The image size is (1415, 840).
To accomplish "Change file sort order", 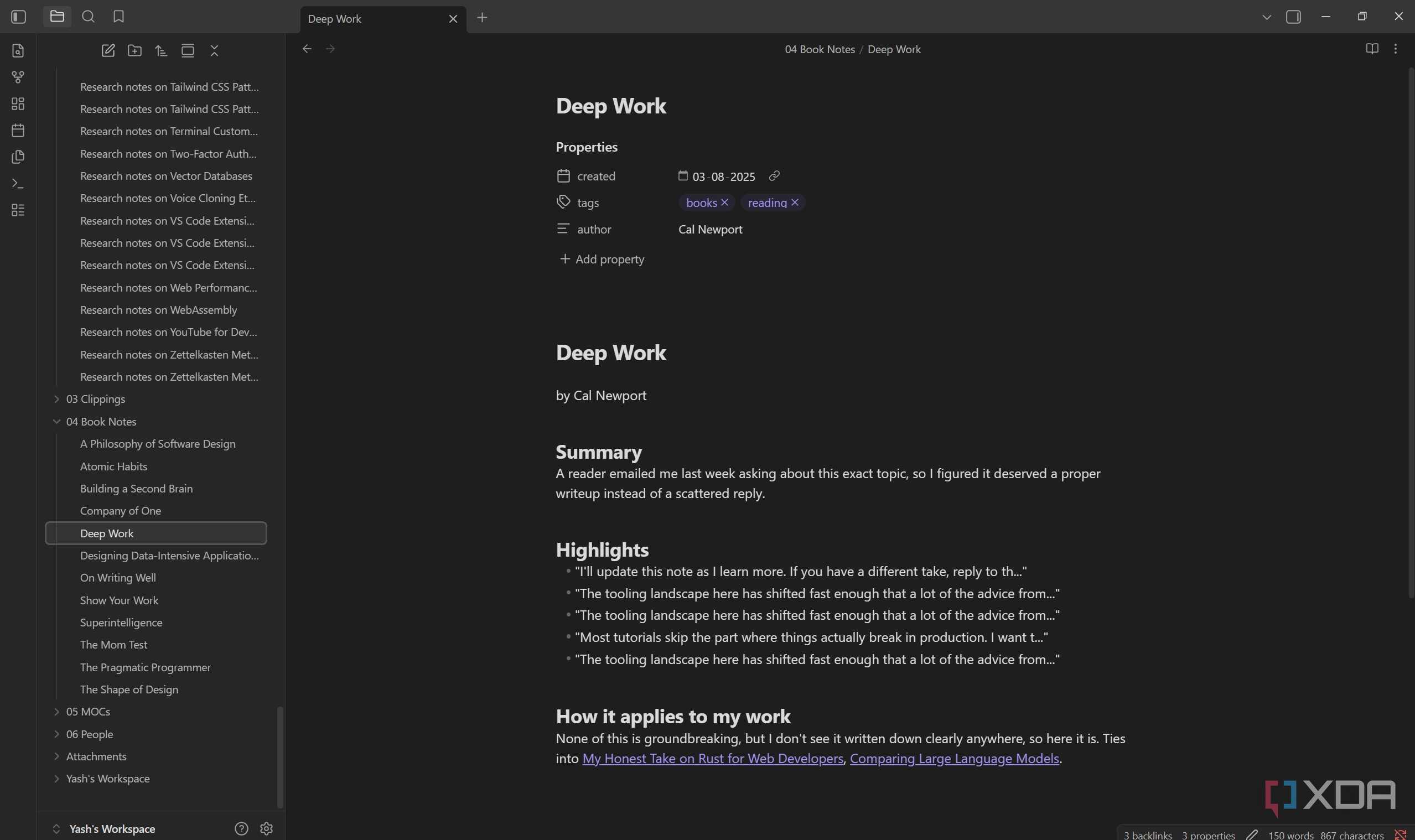I will tap(161, 50).
